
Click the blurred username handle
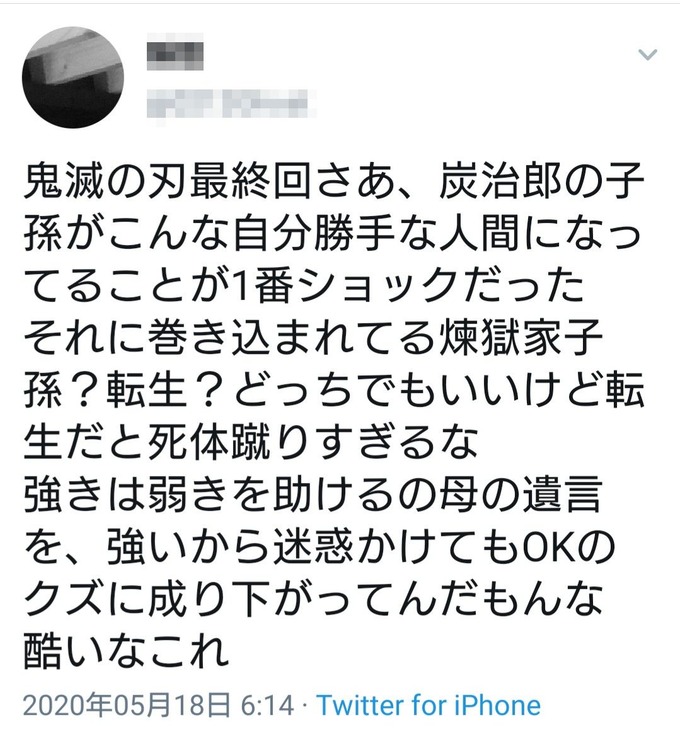click(x=231, y=103)
